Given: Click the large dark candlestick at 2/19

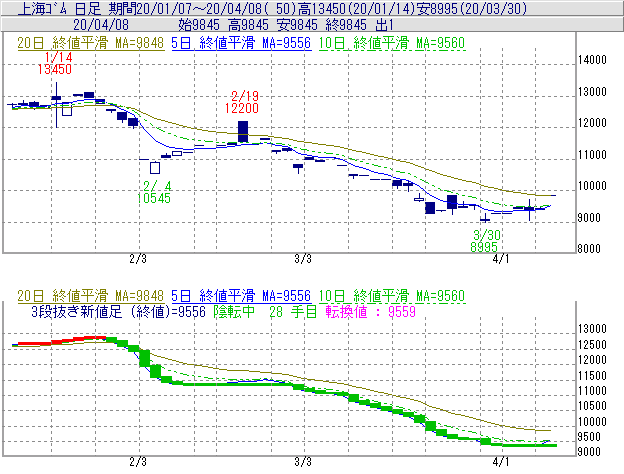Looking at the screenshot, I should pos(243,132).
